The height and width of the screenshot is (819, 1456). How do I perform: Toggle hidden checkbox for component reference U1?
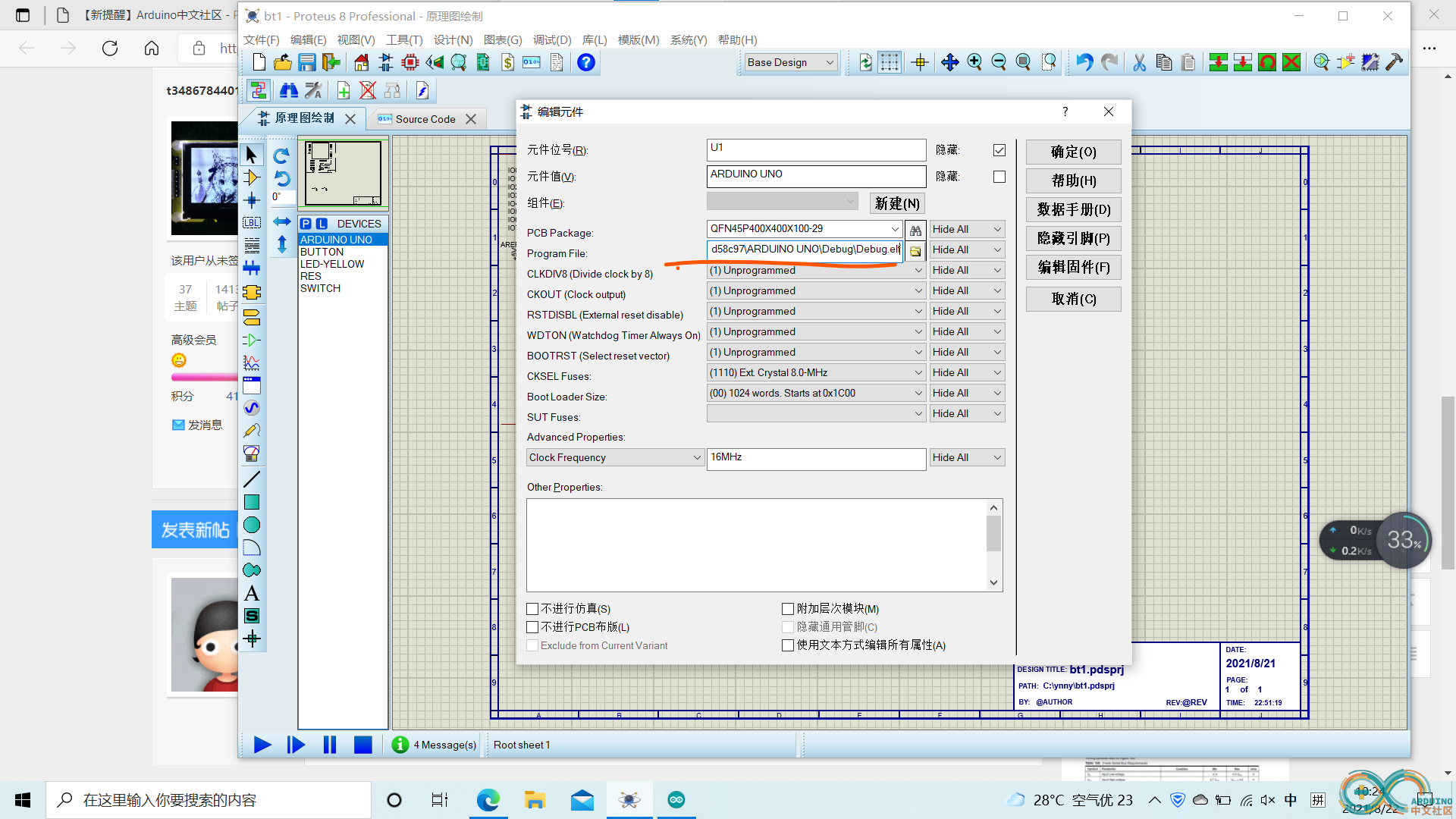click(x=999, y=150)
